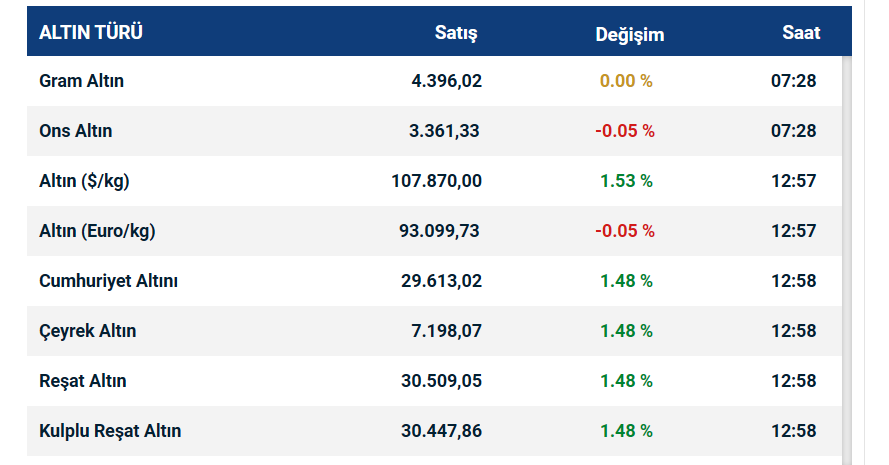Click the 107.870,00 sale price value
The image size is (889, 465).
pos(437,181)
